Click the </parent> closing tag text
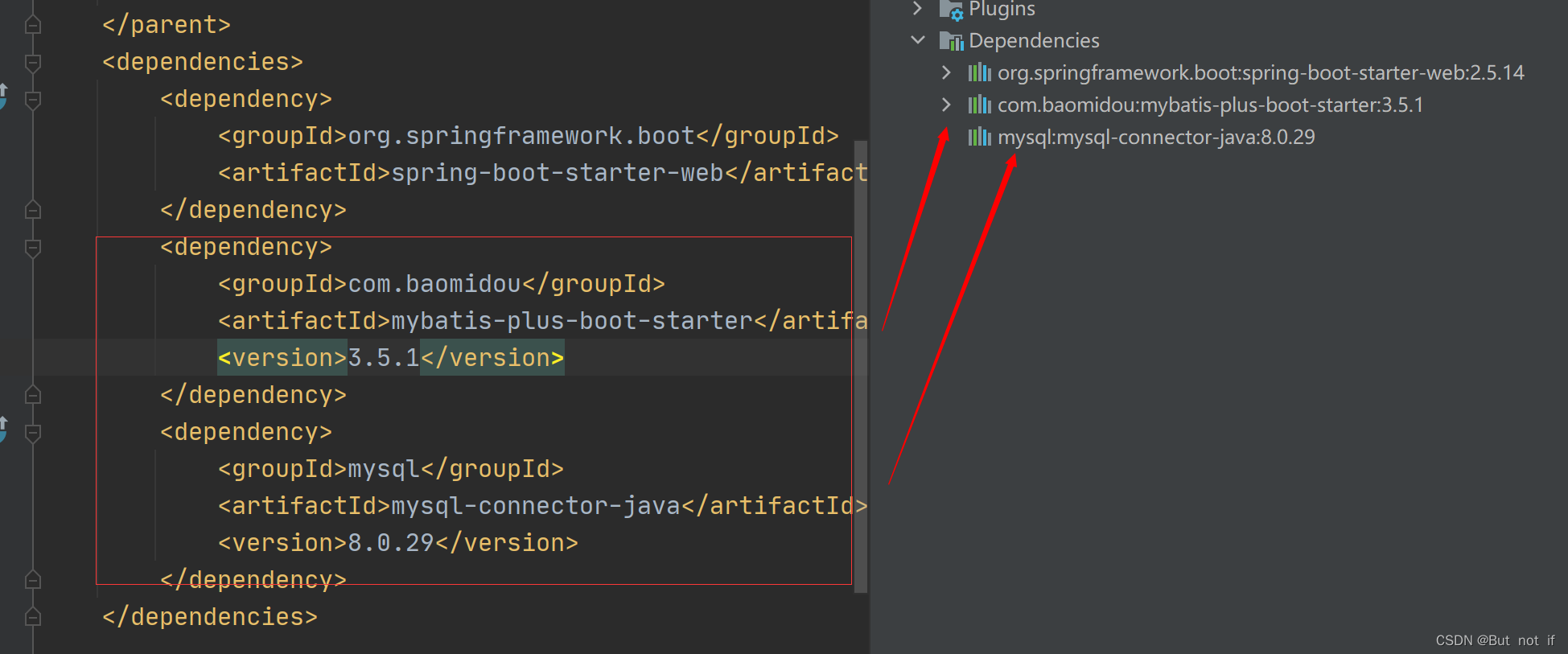Viewport: 1568px width, 654px height. point(167,25)
